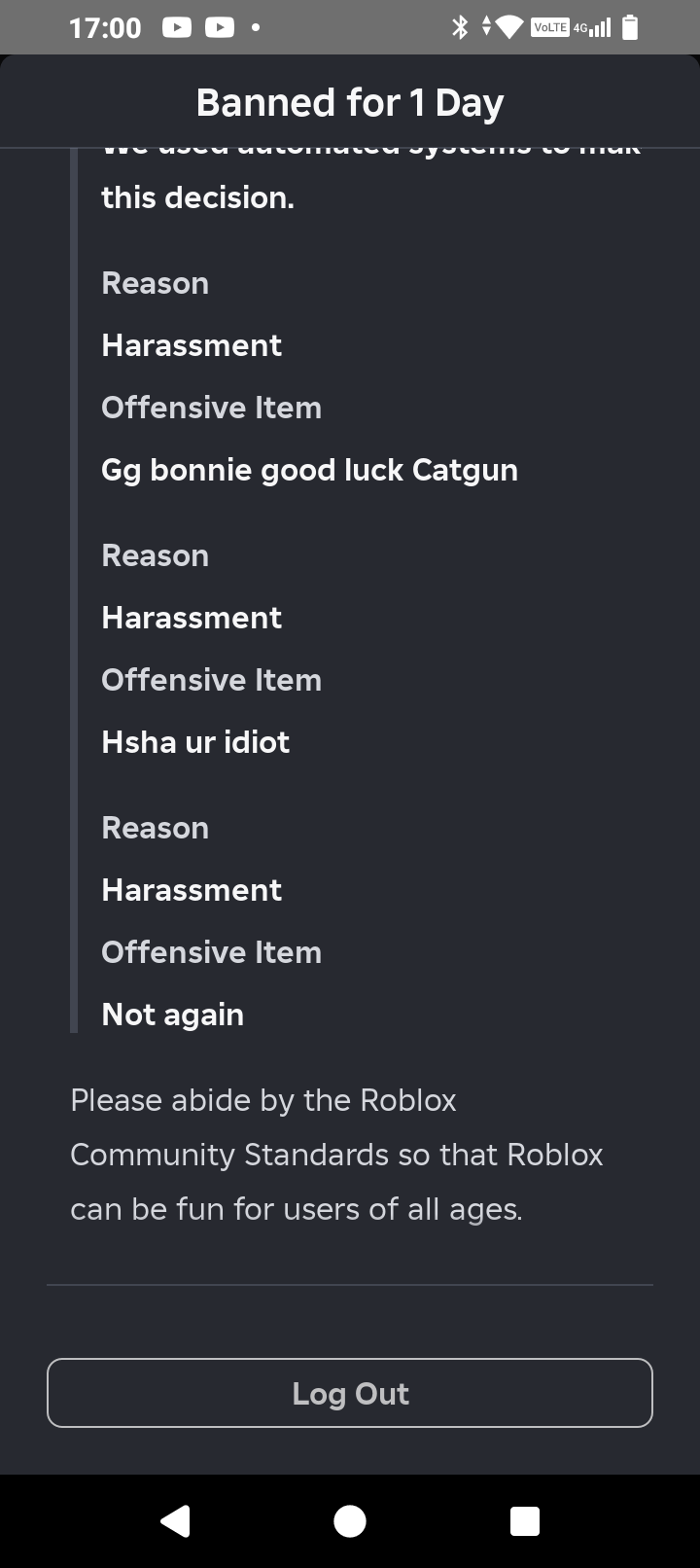
Task: Tap the Roblox Community Standards paragraph
Action: tap(336, 1155)
